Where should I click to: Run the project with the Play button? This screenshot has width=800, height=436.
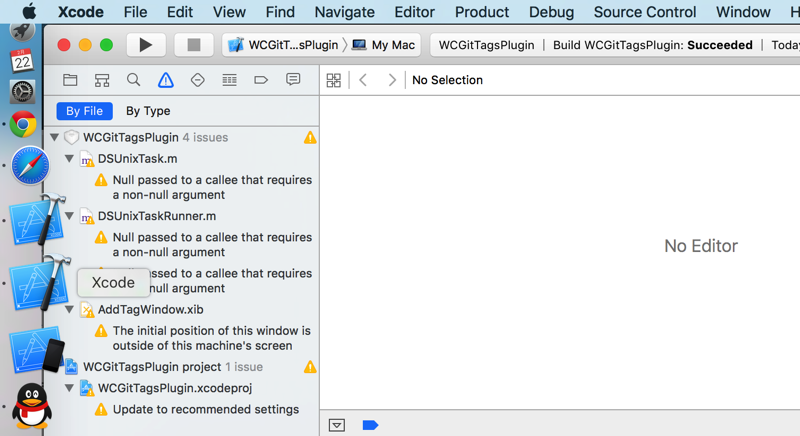145,45
